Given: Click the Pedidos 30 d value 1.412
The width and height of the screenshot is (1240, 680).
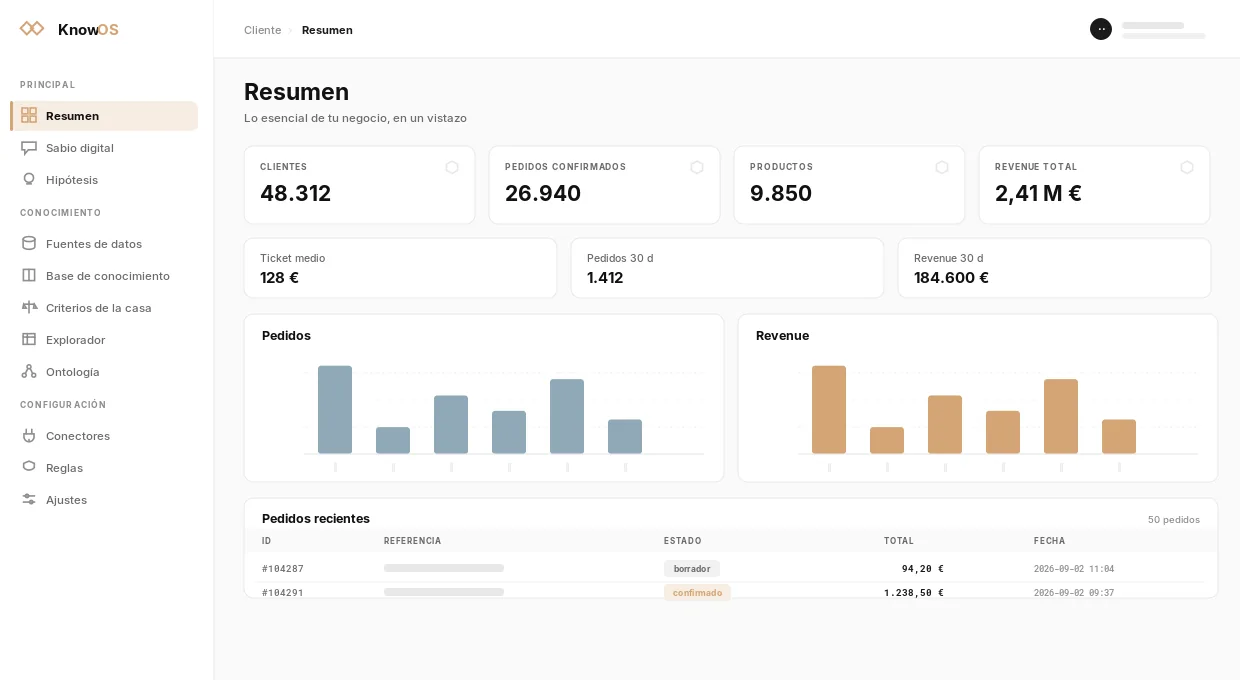Looking at the screenshot, I should (x=605, y=278).
